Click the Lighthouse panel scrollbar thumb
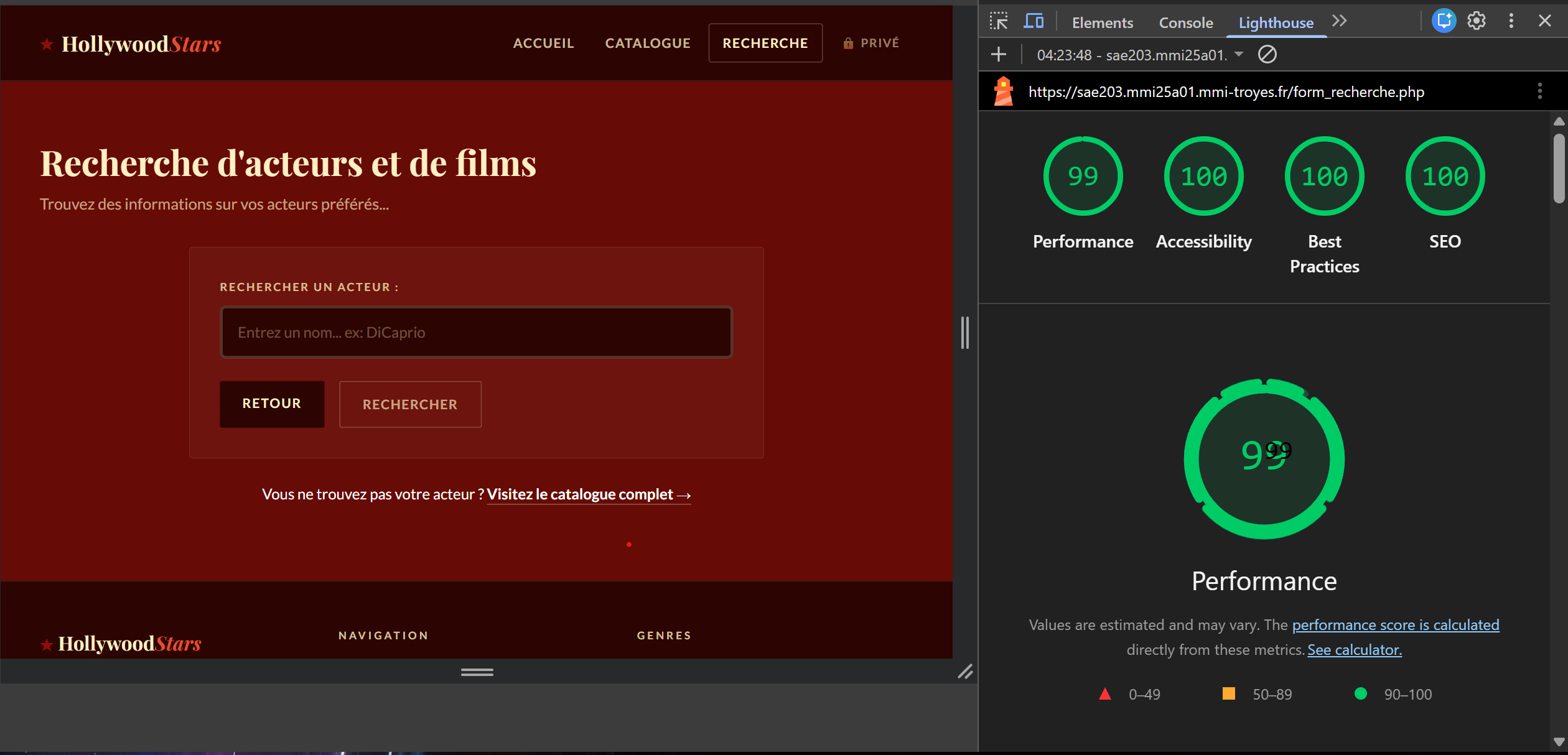Screen dimensions: 1568x755 pos(1559,169)
